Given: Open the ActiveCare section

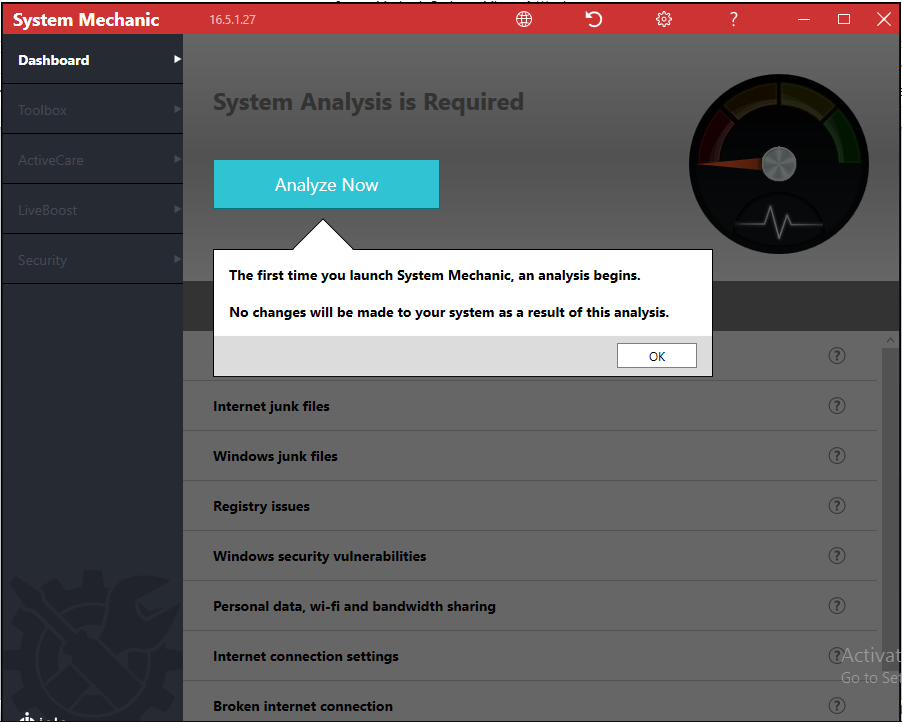Looking at the screenshot, I should pos(93,159).
